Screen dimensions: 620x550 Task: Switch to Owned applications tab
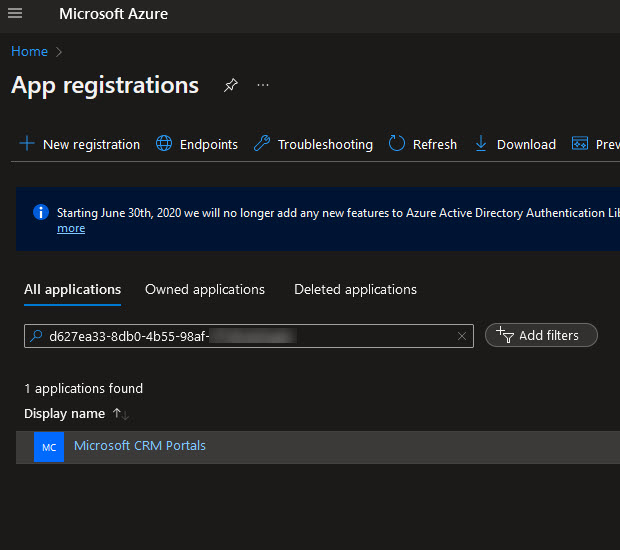pyautogui.click(x=205, y=289)
